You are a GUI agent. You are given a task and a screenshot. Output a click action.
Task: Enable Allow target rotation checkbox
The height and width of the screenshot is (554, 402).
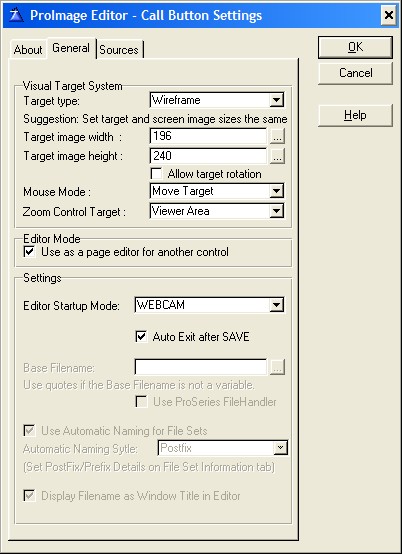point(156,173)
